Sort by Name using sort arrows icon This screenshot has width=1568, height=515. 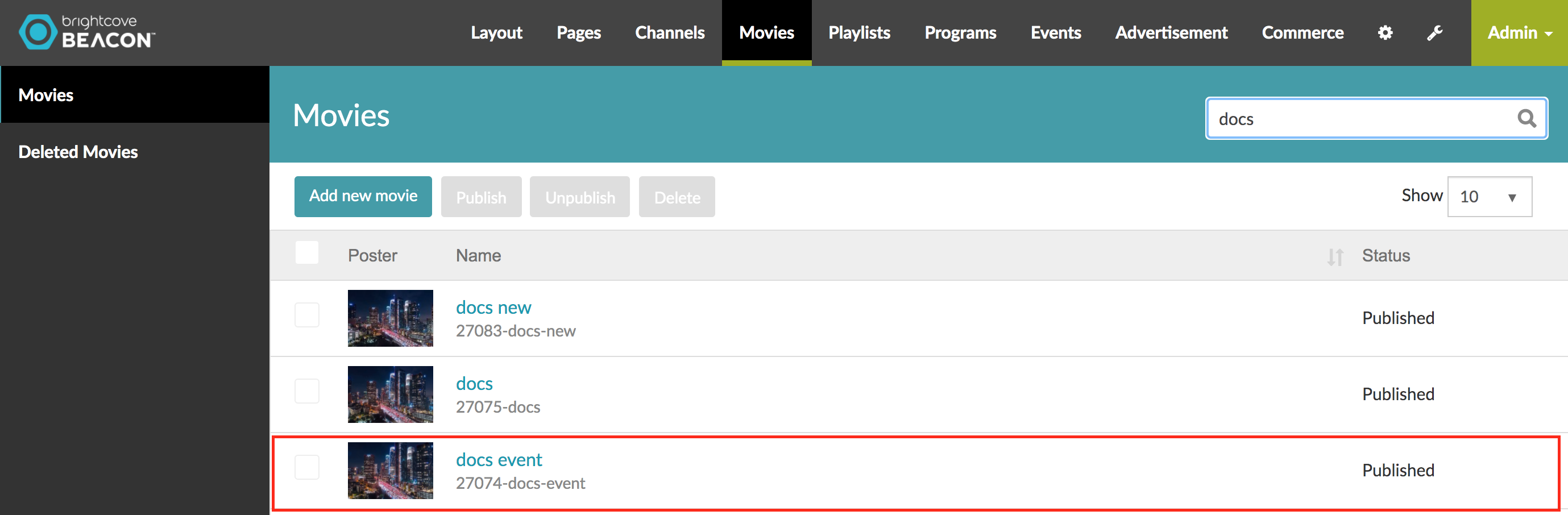pyautogui.click(x=1335, y=257)
